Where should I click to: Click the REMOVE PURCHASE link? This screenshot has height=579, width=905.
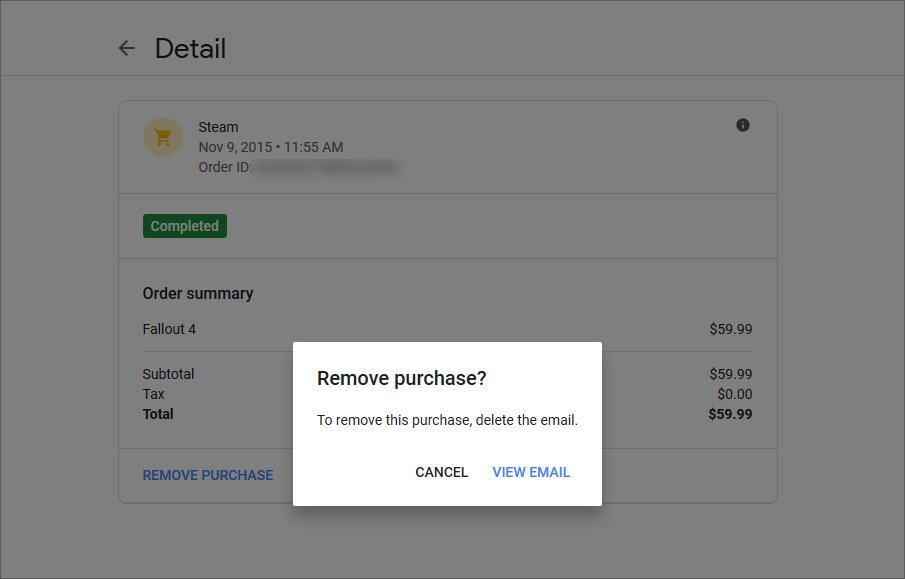click(x=208, y=475)
